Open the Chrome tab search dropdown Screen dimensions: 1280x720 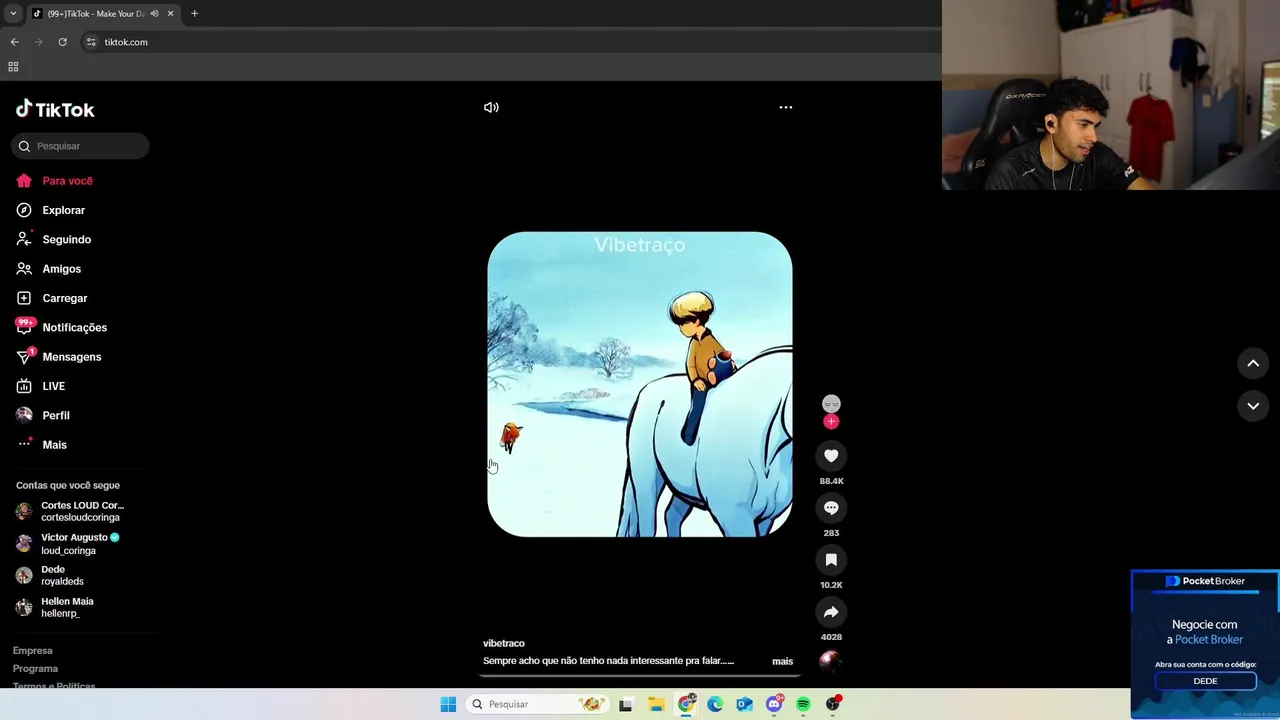[13, 14]
